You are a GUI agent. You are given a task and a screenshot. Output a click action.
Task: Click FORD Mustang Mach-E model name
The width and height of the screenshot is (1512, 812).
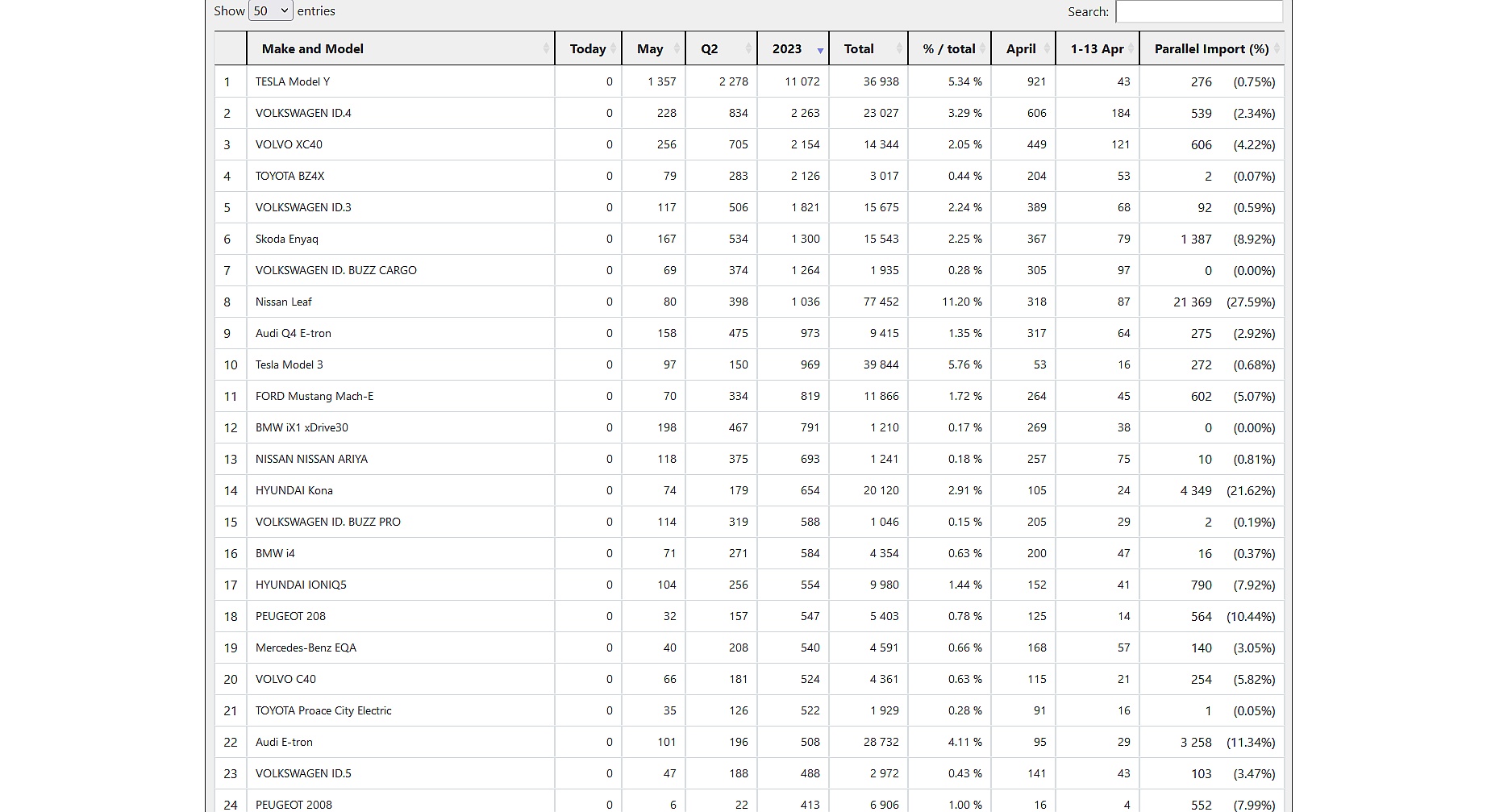coord(314,396)
